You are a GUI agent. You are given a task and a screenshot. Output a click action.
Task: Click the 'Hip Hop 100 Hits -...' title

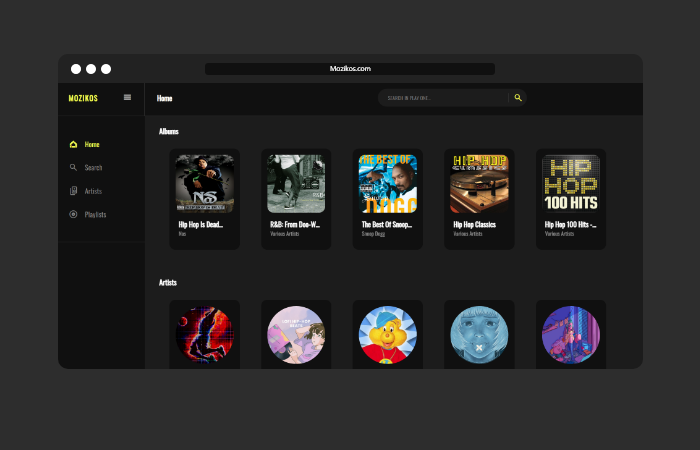(570, 225)
